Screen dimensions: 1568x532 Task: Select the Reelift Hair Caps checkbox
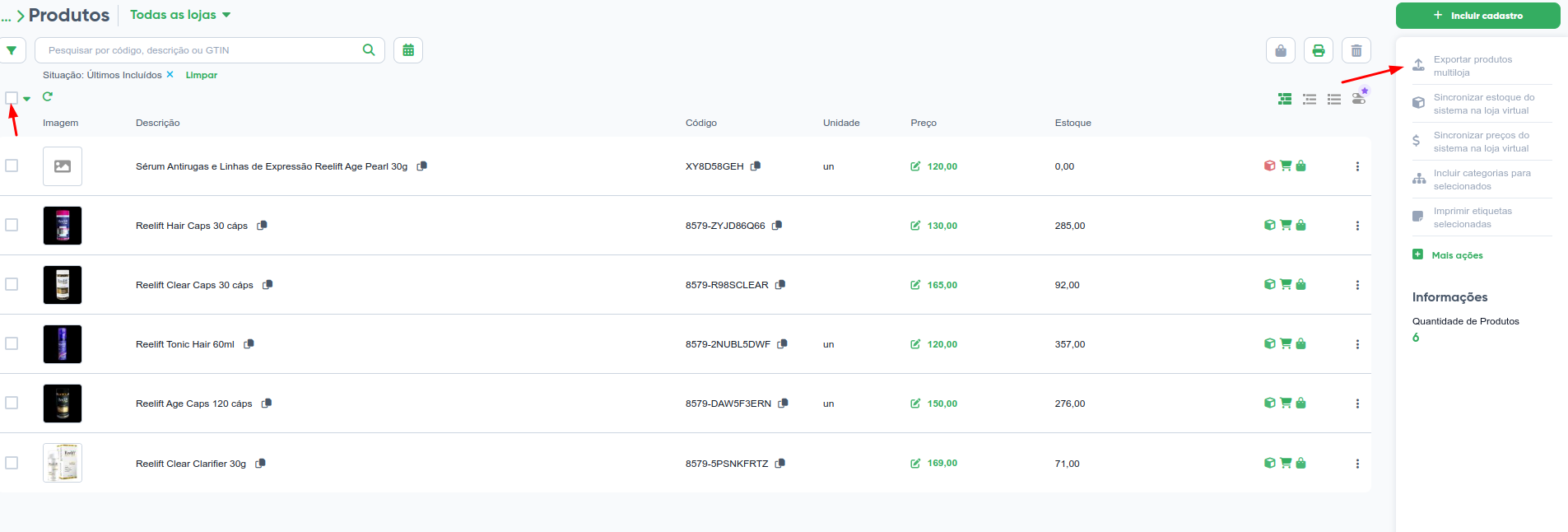pos(12,225)
